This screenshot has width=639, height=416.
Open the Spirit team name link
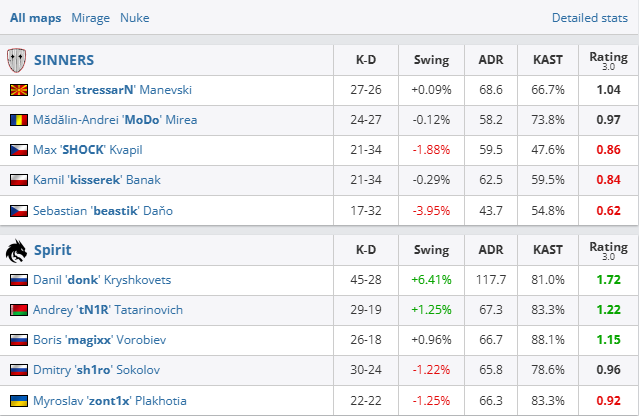click(x=52, y=250)
